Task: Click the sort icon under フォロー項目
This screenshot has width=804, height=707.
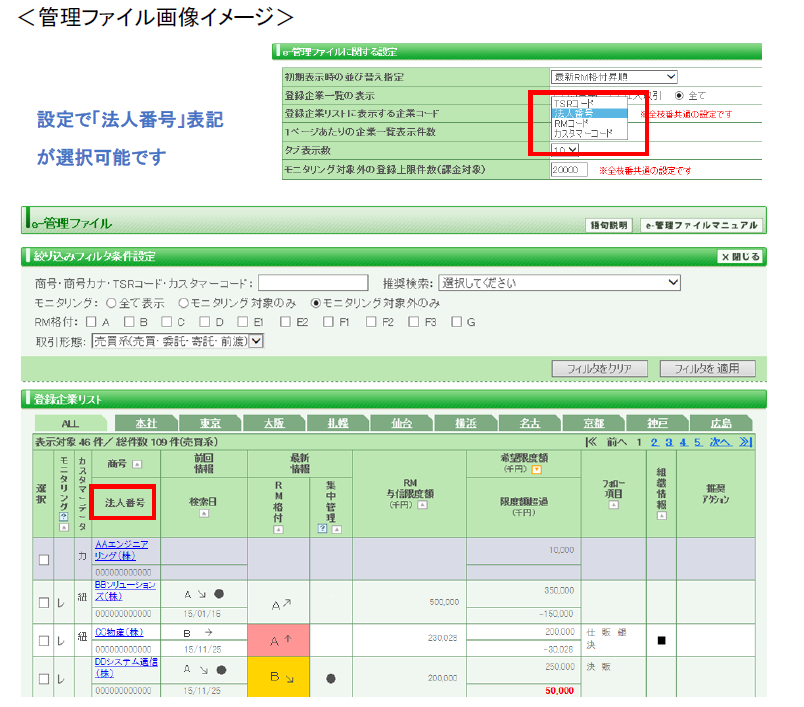Action: pos(613,506)
